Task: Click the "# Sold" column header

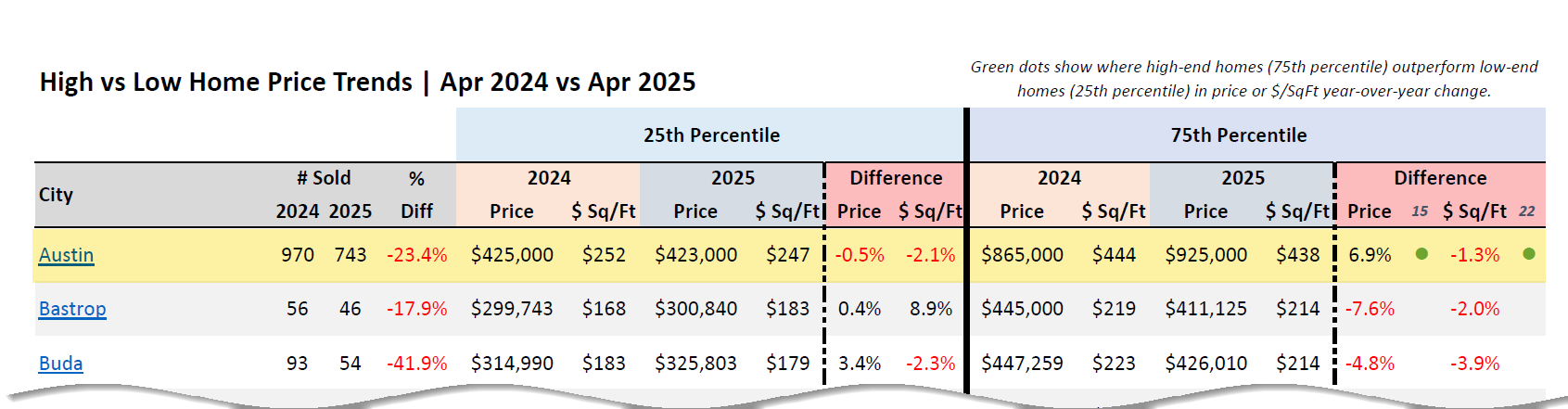Action: pyautogui.click(x=324, y=178)
